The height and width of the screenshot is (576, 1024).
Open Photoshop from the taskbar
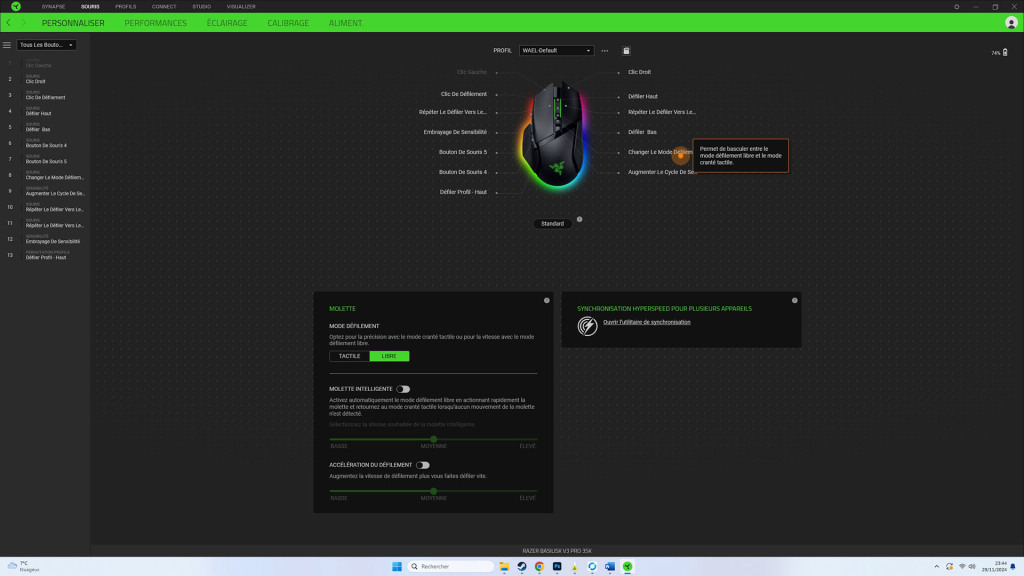tap(557, 566)
